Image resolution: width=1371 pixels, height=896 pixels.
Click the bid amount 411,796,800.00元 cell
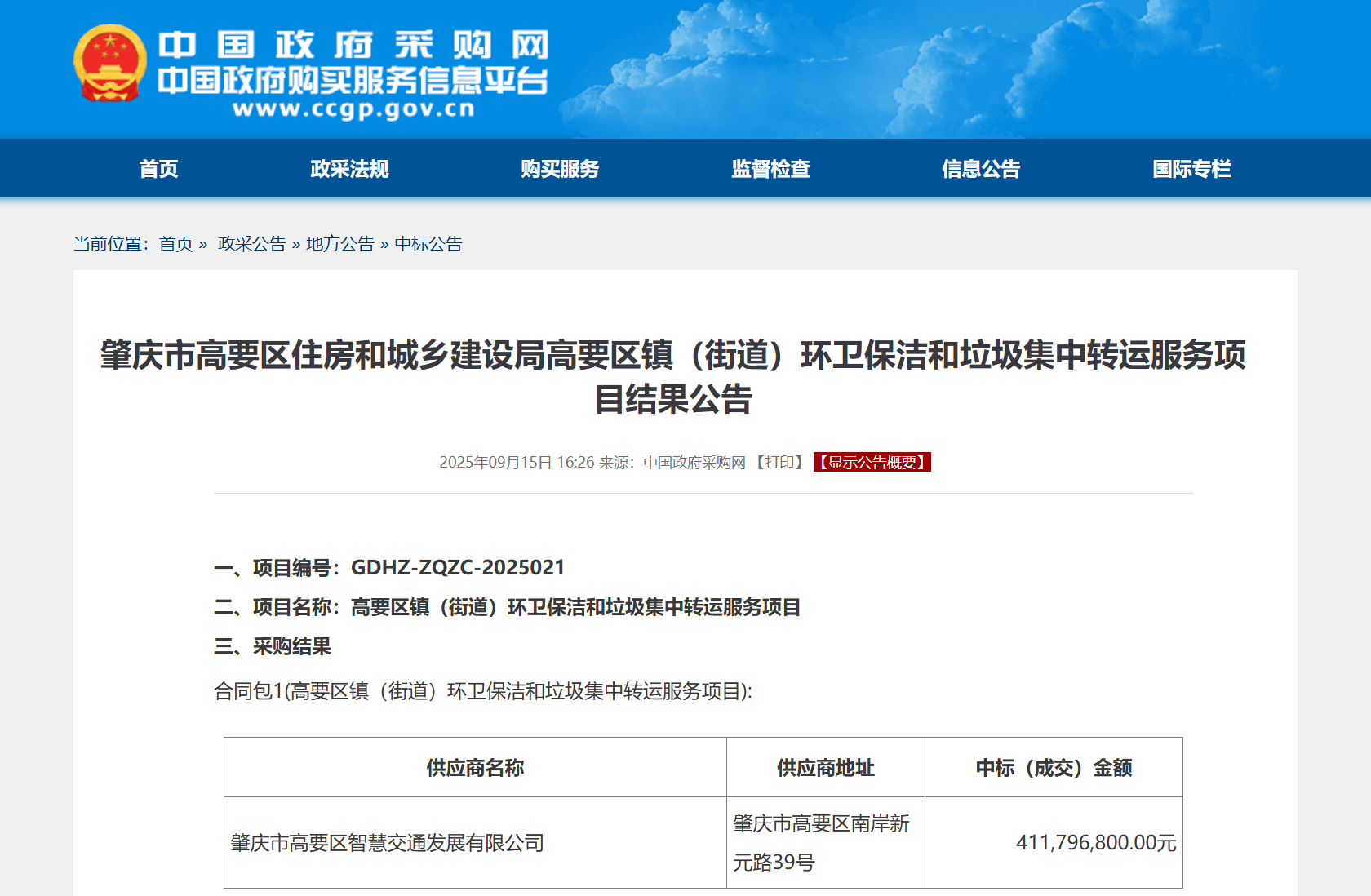(x=1095, y=843)
